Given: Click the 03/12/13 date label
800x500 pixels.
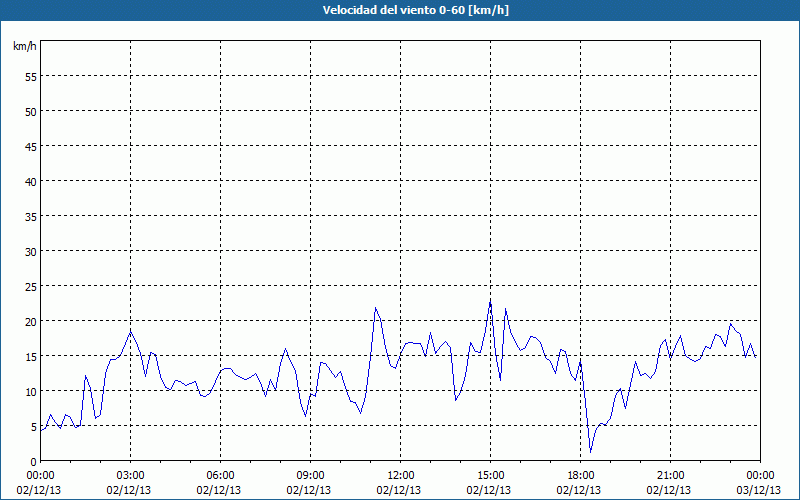Looking at the screenshot, I should click(759, 490).
